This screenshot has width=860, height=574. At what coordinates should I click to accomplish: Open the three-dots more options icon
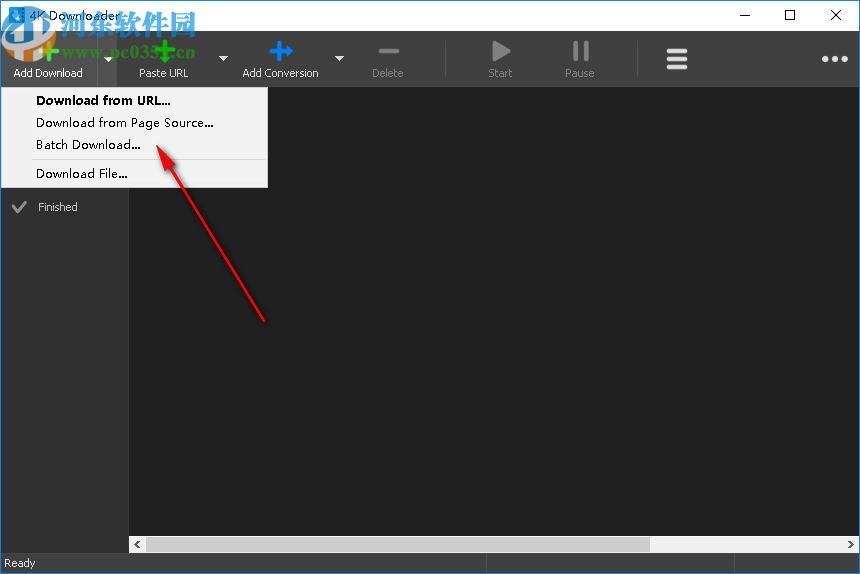tap(834, 59)
